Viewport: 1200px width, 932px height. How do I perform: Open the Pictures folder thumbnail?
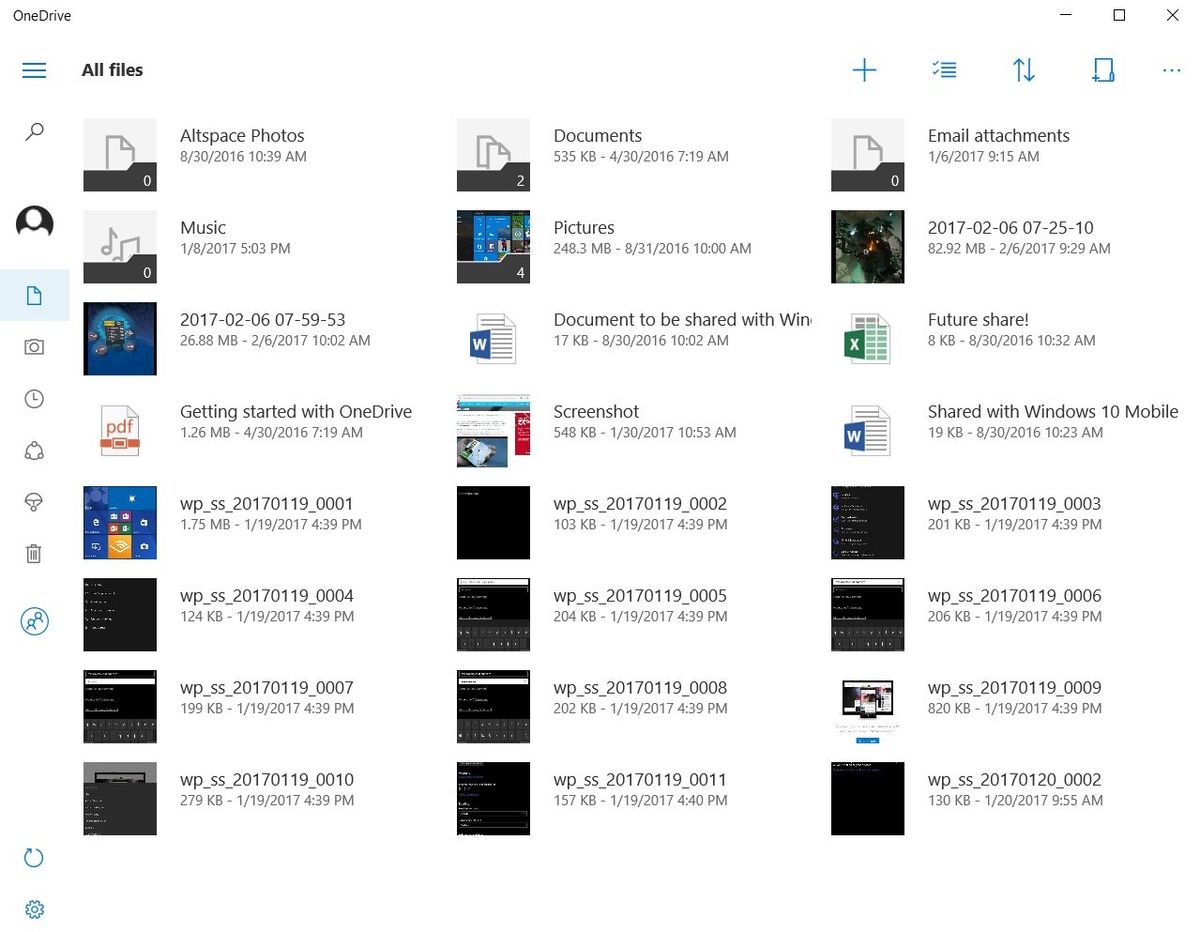493,246
